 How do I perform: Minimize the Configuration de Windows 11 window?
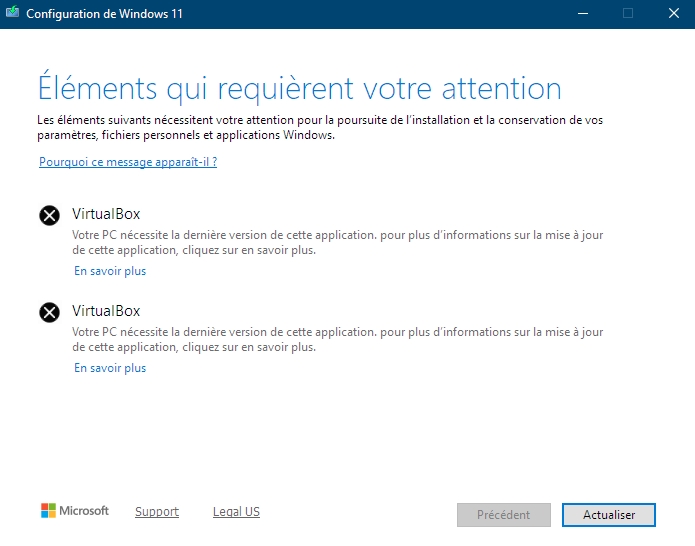pyautogui.click(x=583, y=13)
